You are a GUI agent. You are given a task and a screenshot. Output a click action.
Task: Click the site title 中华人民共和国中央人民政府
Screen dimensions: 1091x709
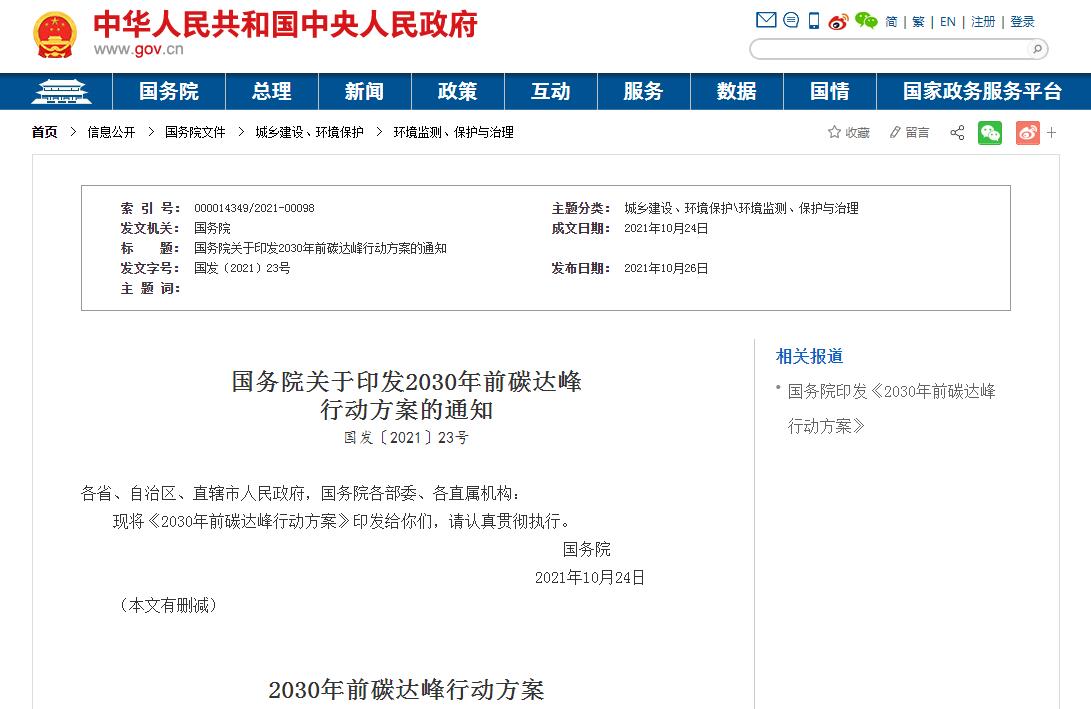285,24
